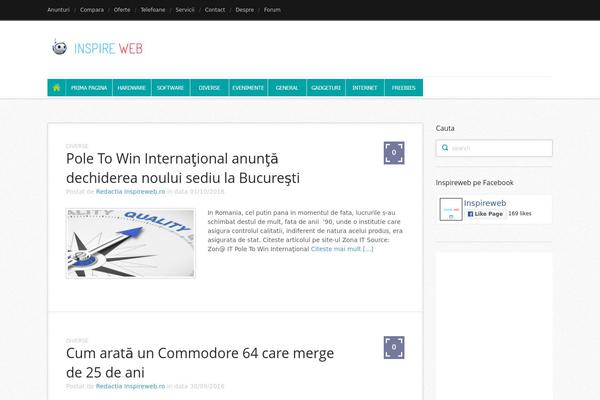Select the Gadgeturi category tab

(x=326, y=88)
